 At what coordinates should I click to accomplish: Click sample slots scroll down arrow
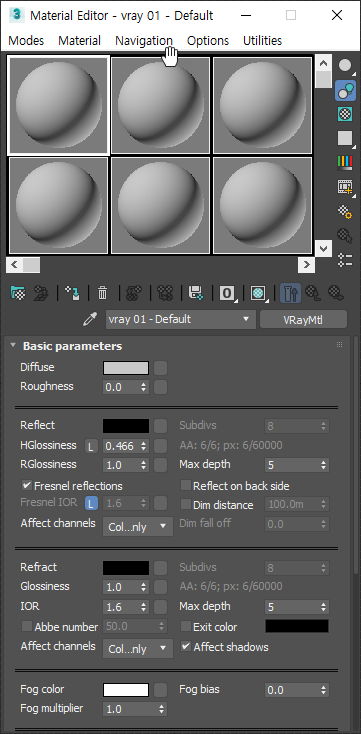click(323, 248)
